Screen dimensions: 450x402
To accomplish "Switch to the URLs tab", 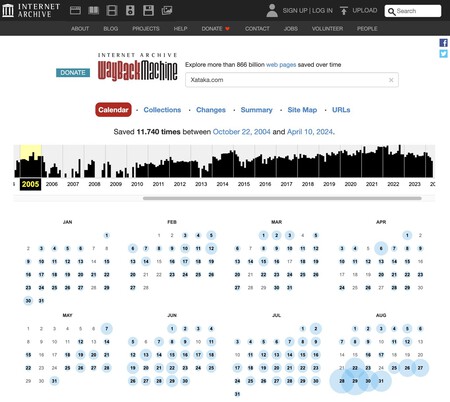I will (x=341, y=110).
